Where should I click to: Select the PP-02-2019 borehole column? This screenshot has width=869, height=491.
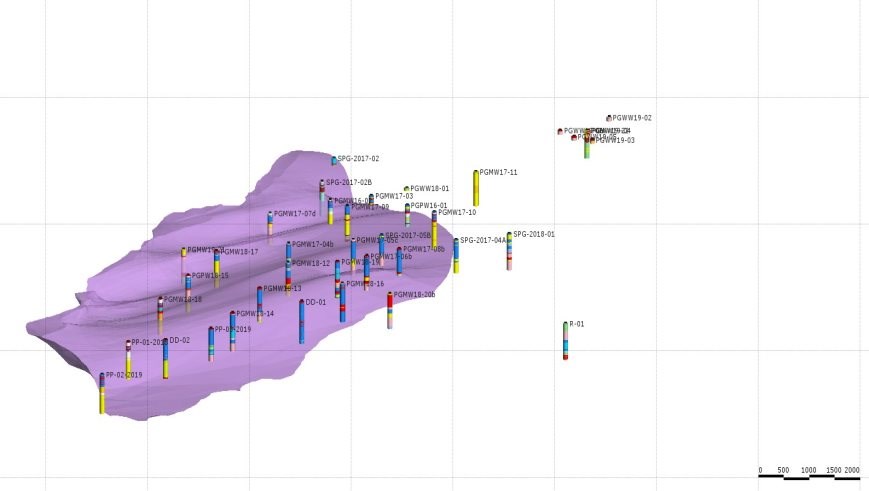pos(102,394)
